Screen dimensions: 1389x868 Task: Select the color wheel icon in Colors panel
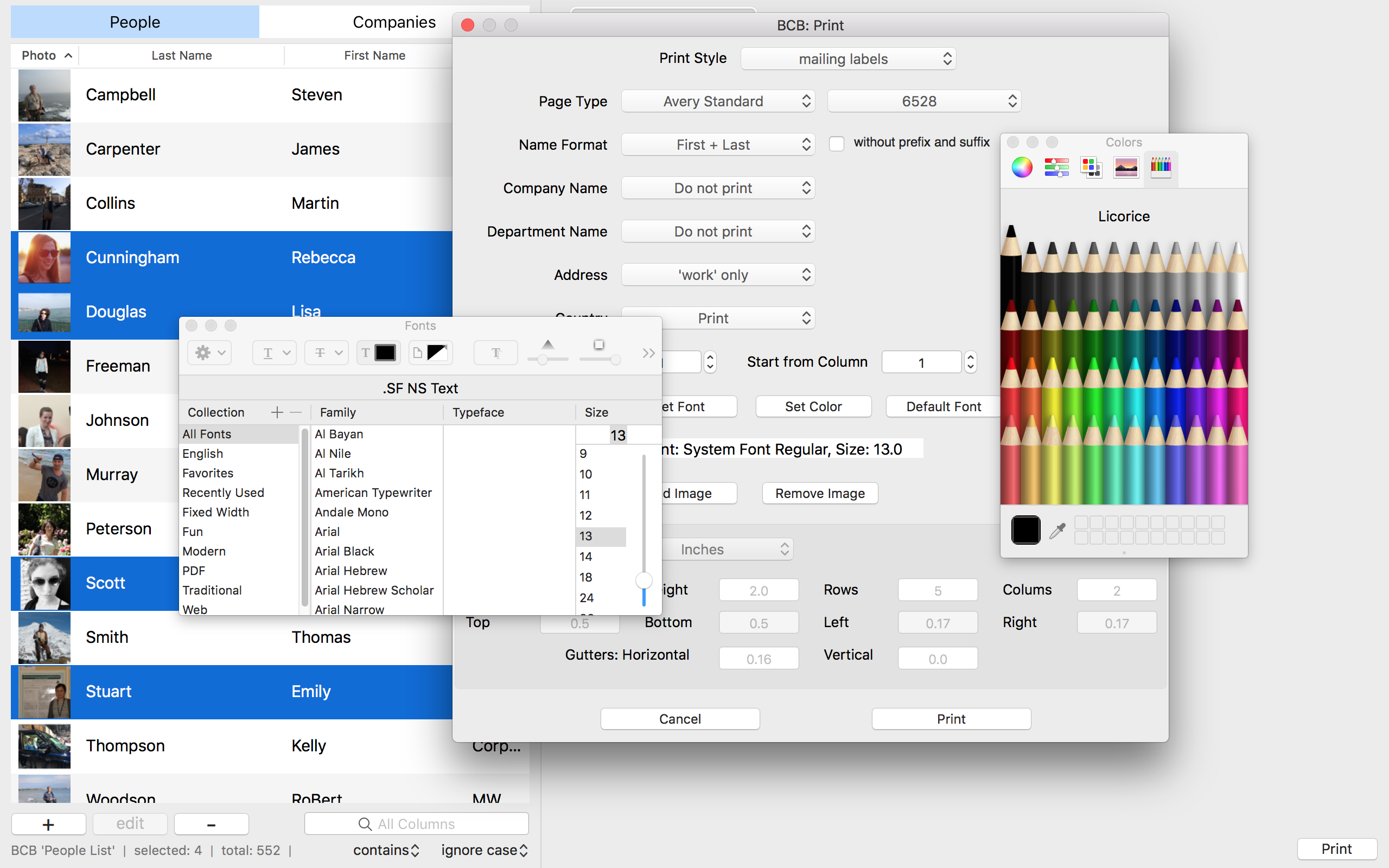tap(1022, 167)
